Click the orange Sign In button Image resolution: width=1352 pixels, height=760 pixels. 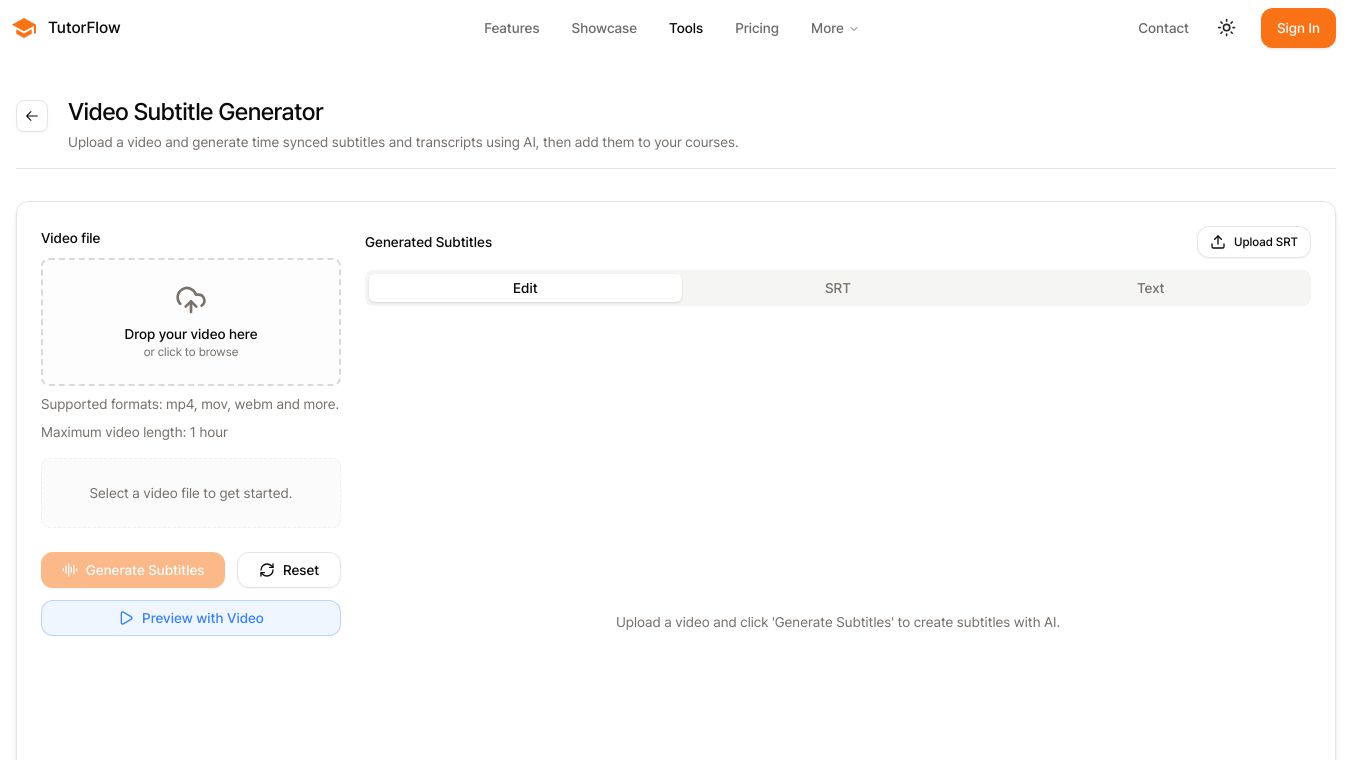[x=1297, y=28]
